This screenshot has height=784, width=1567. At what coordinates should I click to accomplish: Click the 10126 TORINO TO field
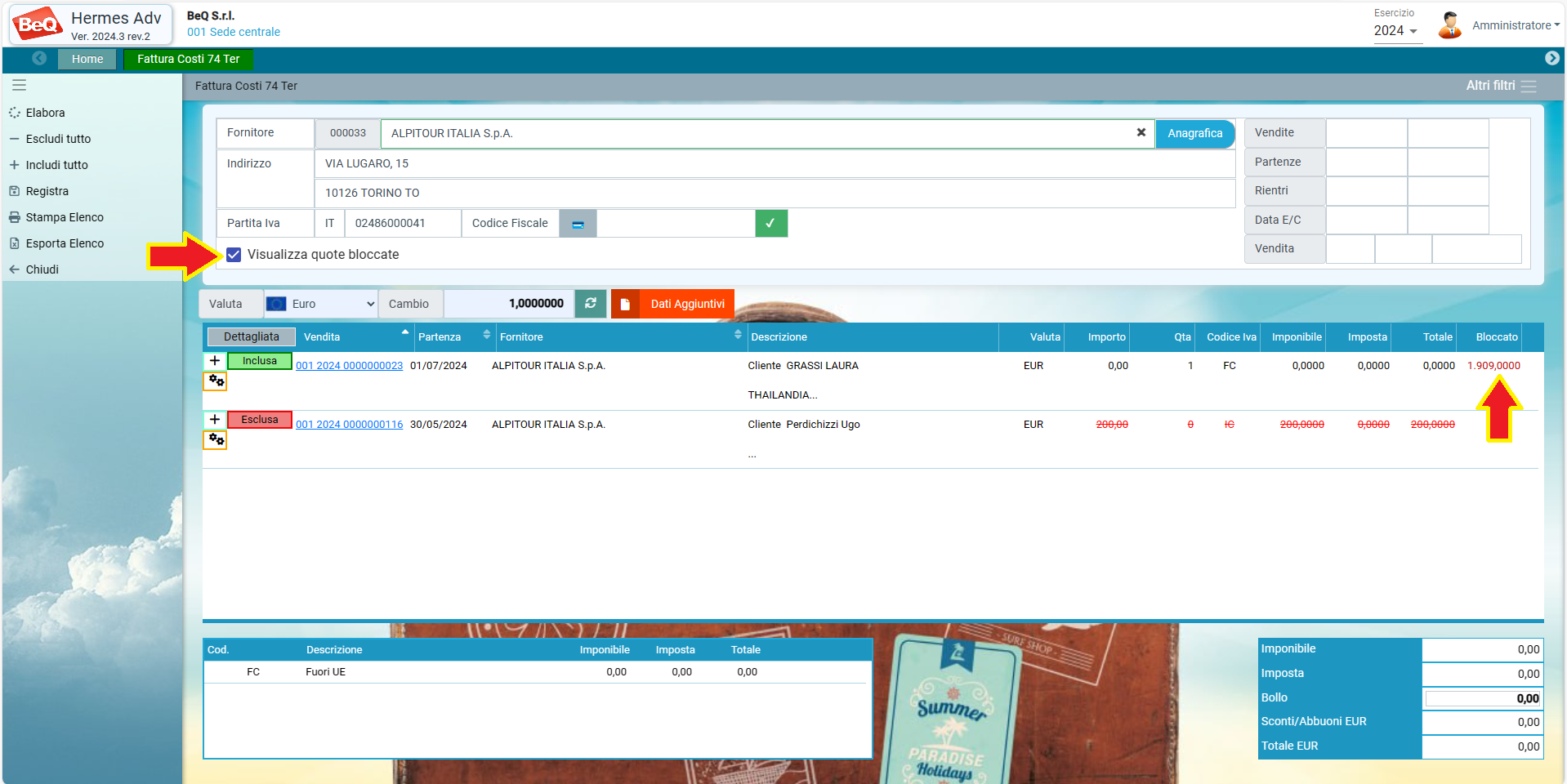pyautogui.click(x=775, y=193)
